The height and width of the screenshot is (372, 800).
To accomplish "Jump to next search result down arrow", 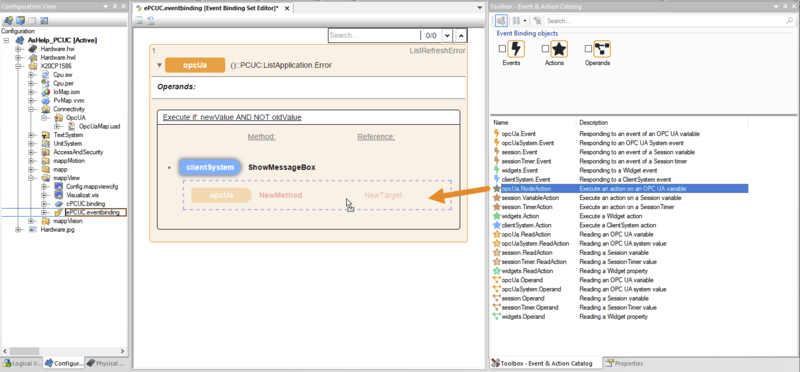I will (x=447, y=36).
